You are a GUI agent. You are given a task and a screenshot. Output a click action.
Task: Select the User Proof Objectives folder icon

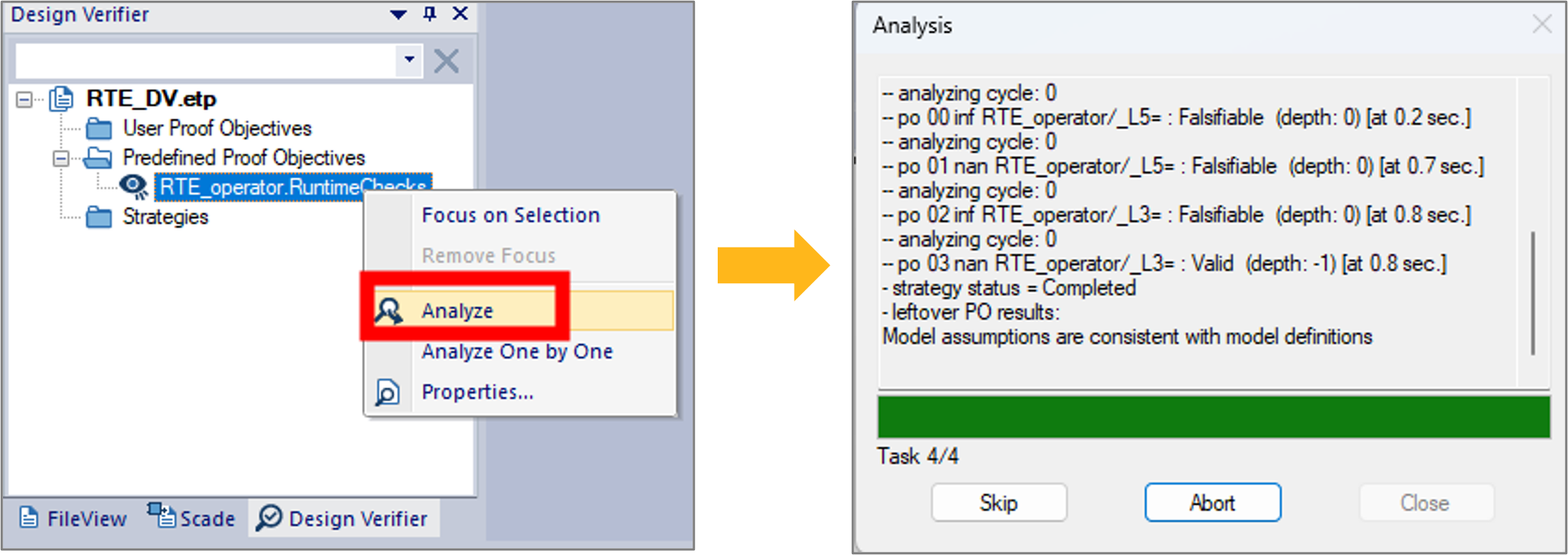(99, 128)
